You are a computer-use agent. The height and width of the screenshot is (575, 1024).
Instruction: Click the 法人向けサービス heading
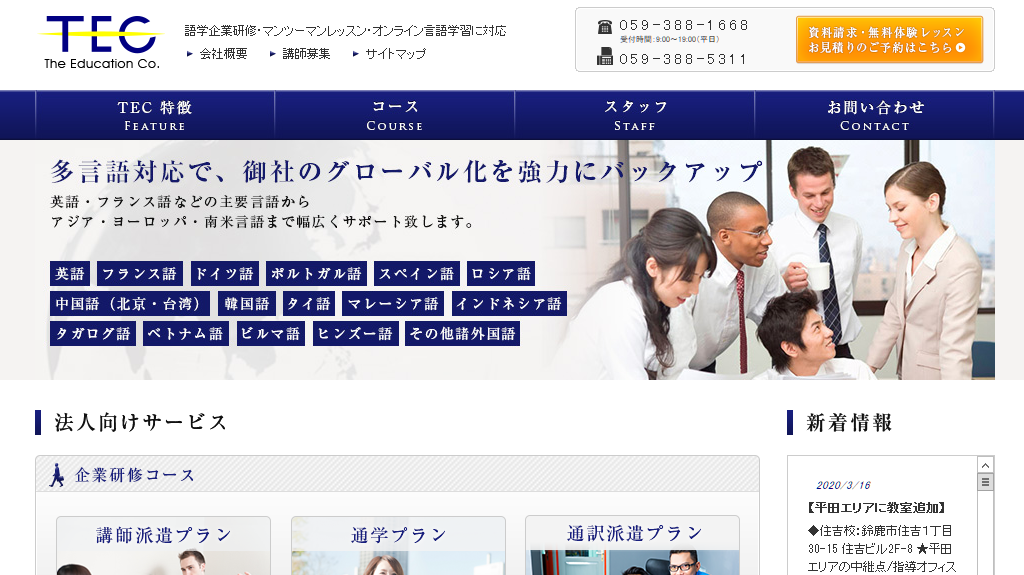[140, 422]
